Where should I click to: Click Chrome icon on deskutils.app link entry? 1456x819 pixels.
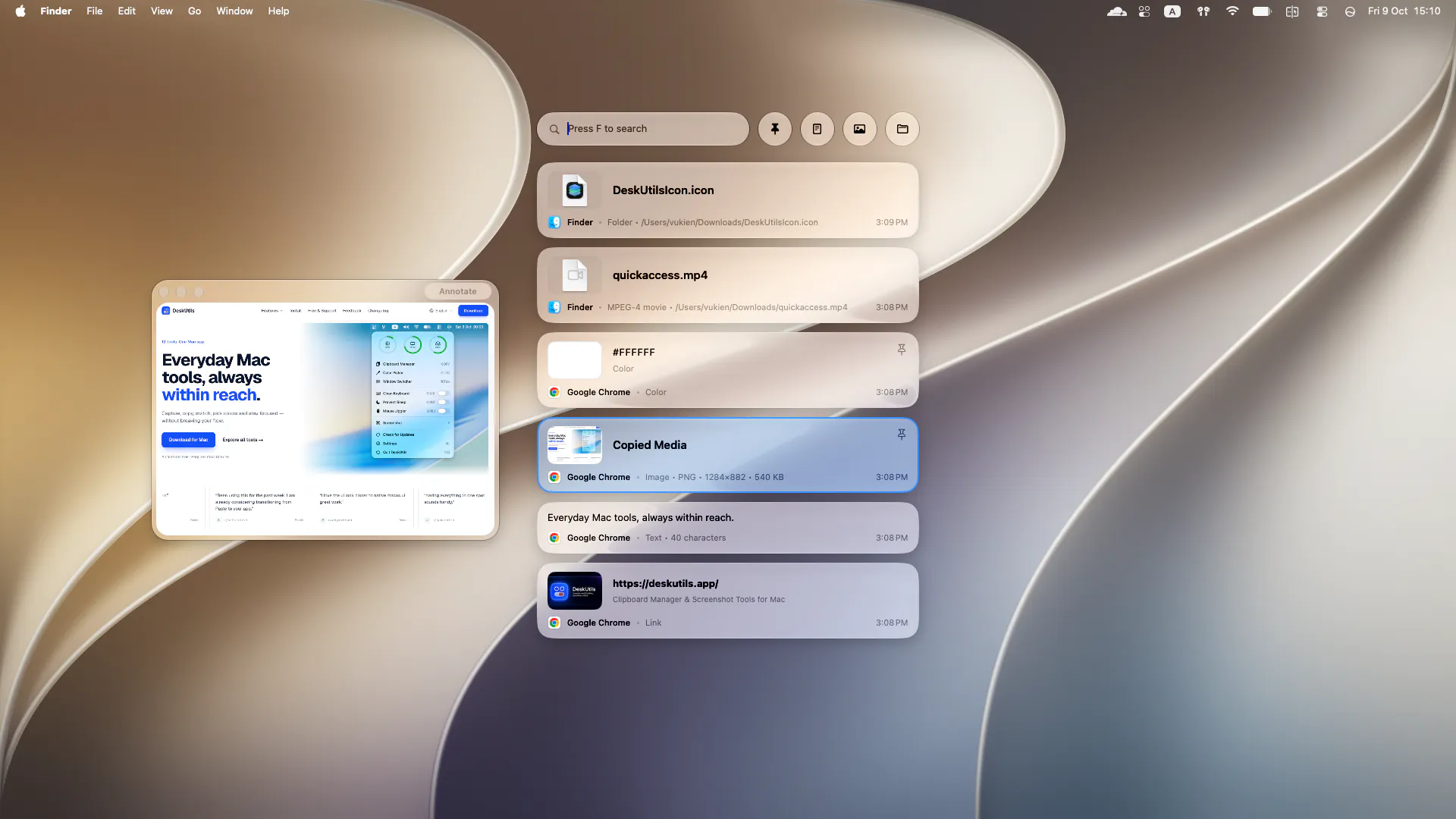[x=554, y=623]
